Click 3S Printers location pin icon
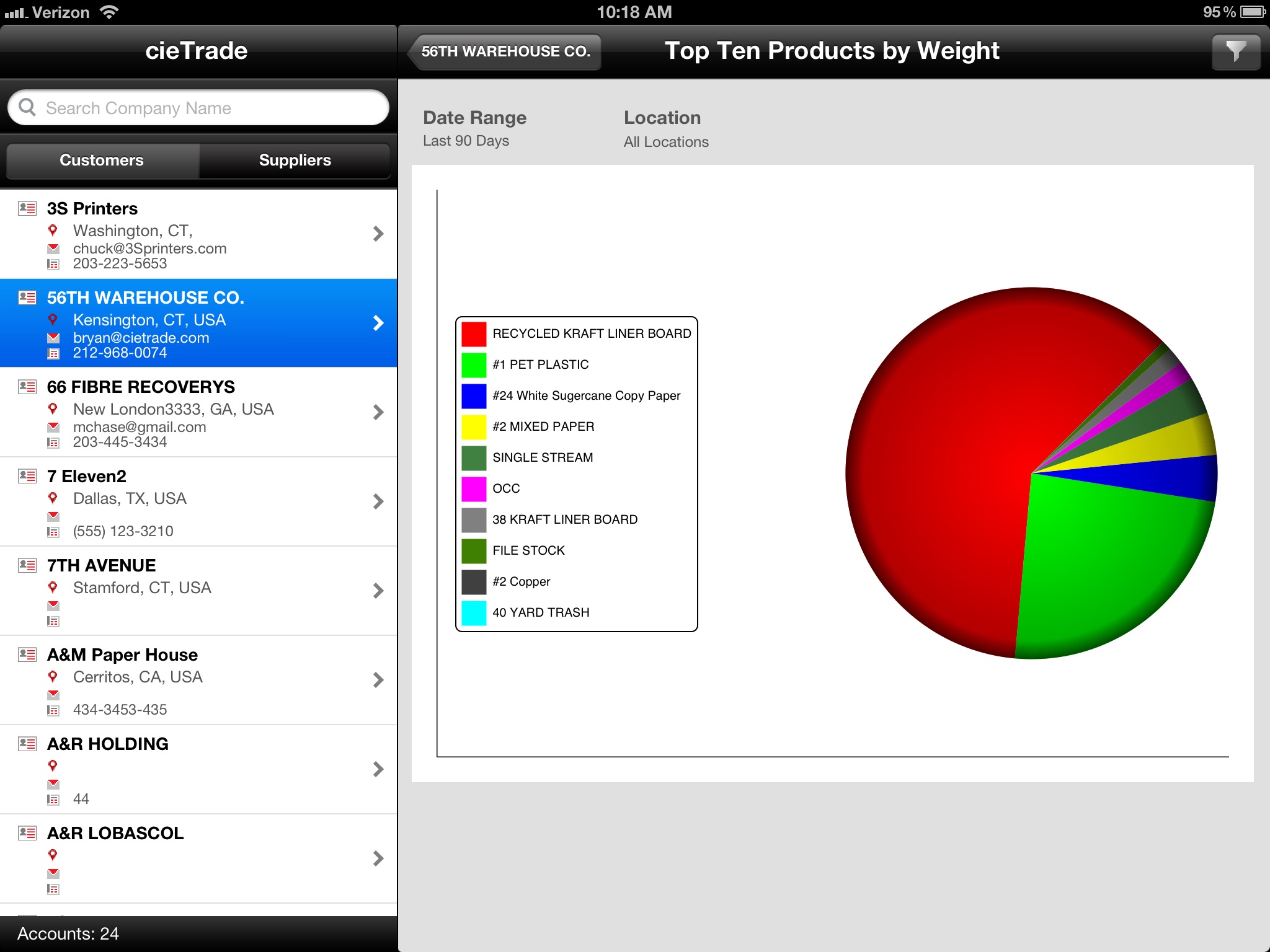This screenshot has width=1270, height=952. tap(53, 231)
